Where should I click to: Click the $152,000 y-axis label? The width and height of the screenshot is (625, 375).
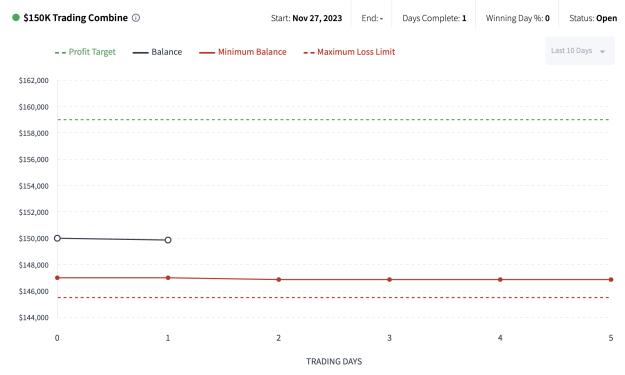(33, 212)
